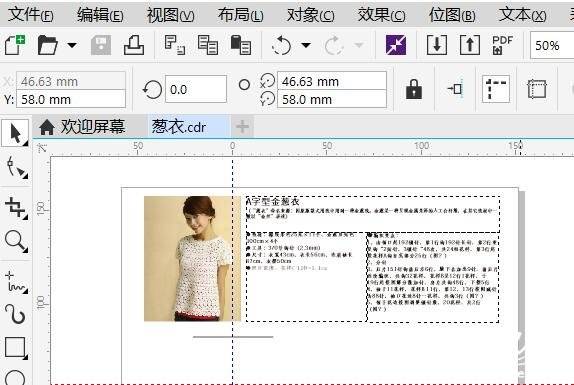Click the ruler origin corner icon

tap(42, 148)
